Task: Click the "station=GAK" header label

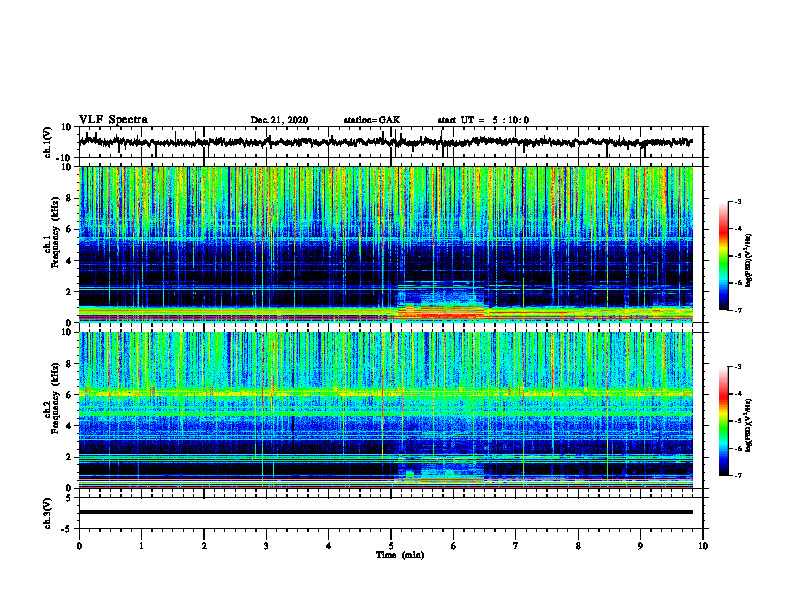Action: [x=372, y=120]
